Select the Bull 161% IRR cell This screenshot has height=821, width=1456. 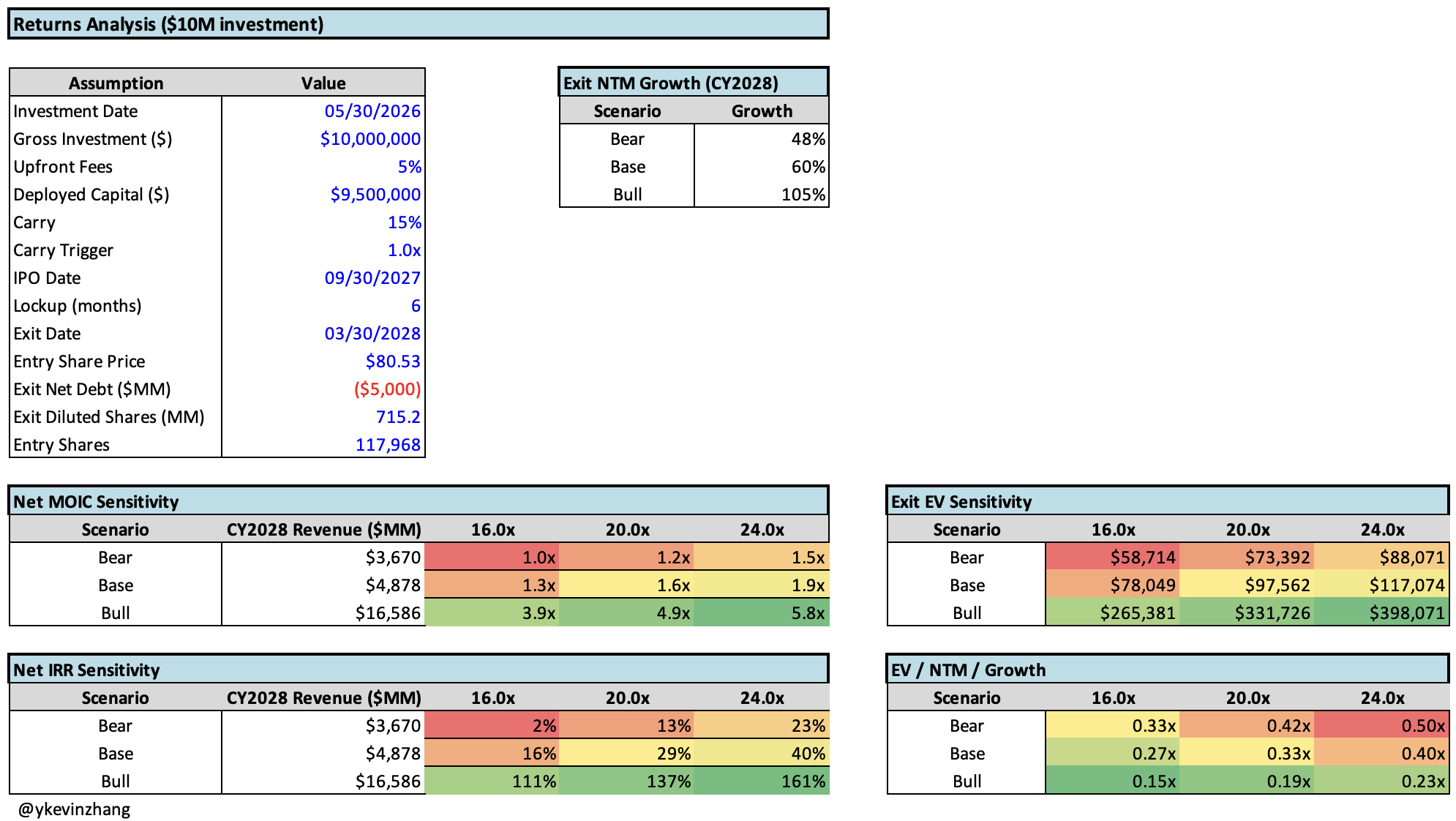761,781
